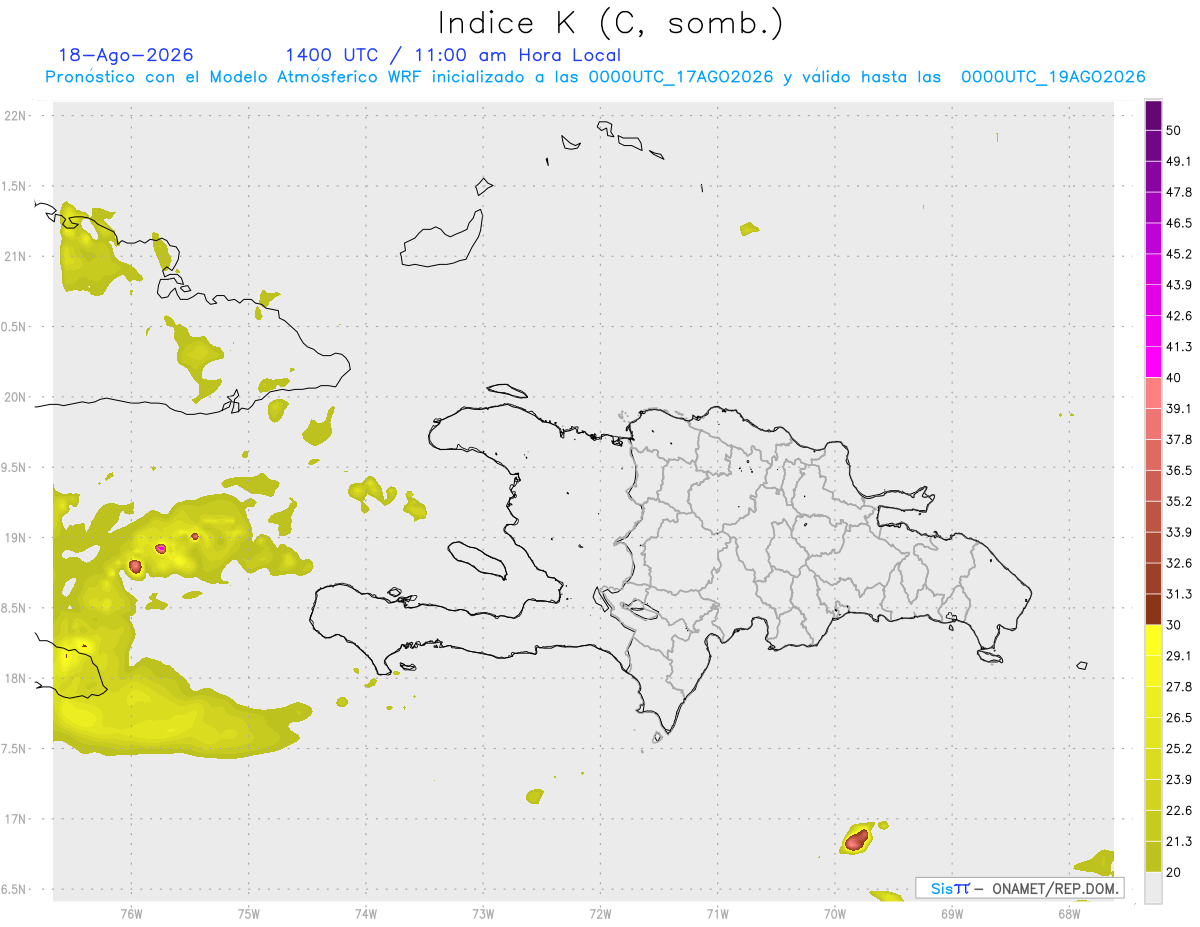Click the legend value "50"

click(1175, 131)
